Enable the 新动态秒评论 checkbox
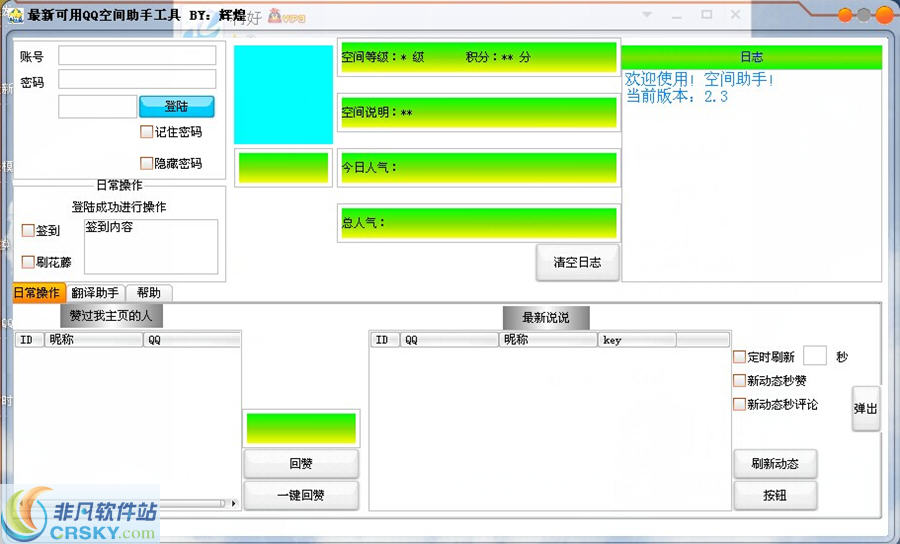 pyautogui.click(x=739, y=405)
